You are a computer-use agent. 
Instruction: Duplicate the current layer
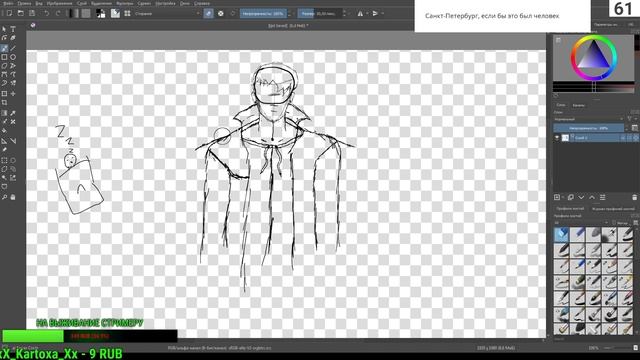click(571, 198)
